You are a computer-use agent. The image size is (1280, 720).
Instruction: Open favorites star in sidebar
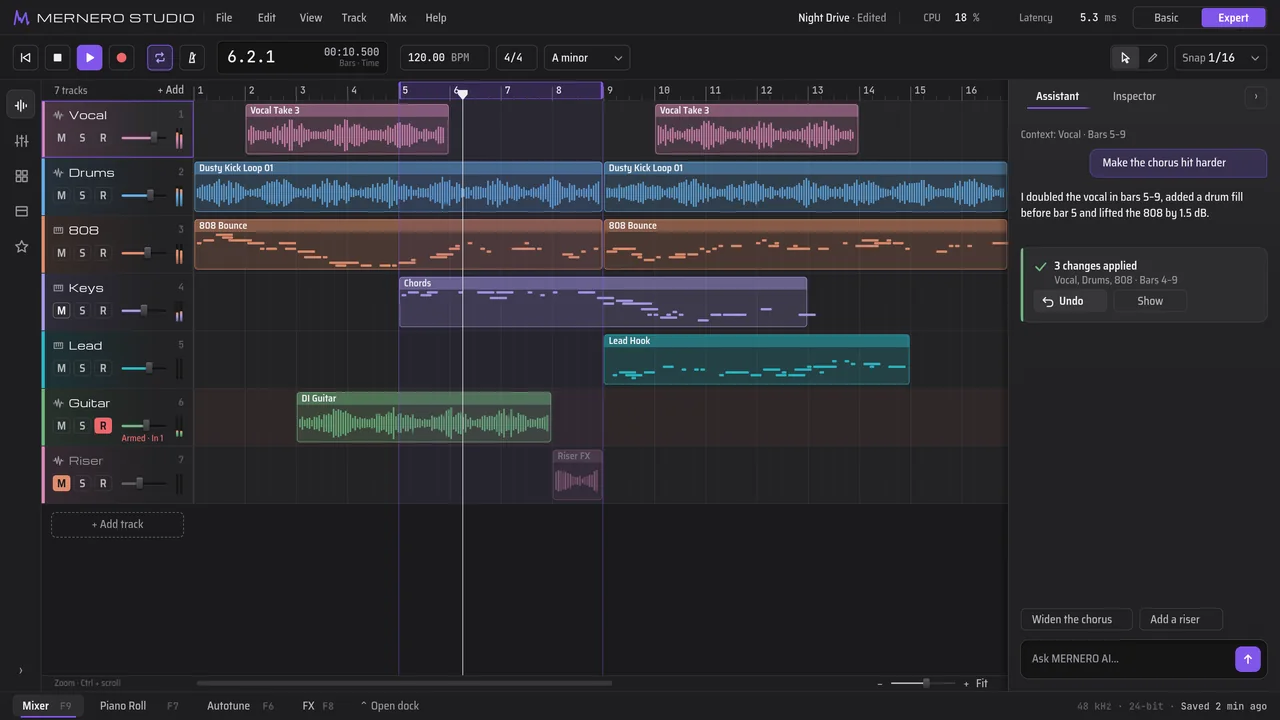click(x=21, y=246)
